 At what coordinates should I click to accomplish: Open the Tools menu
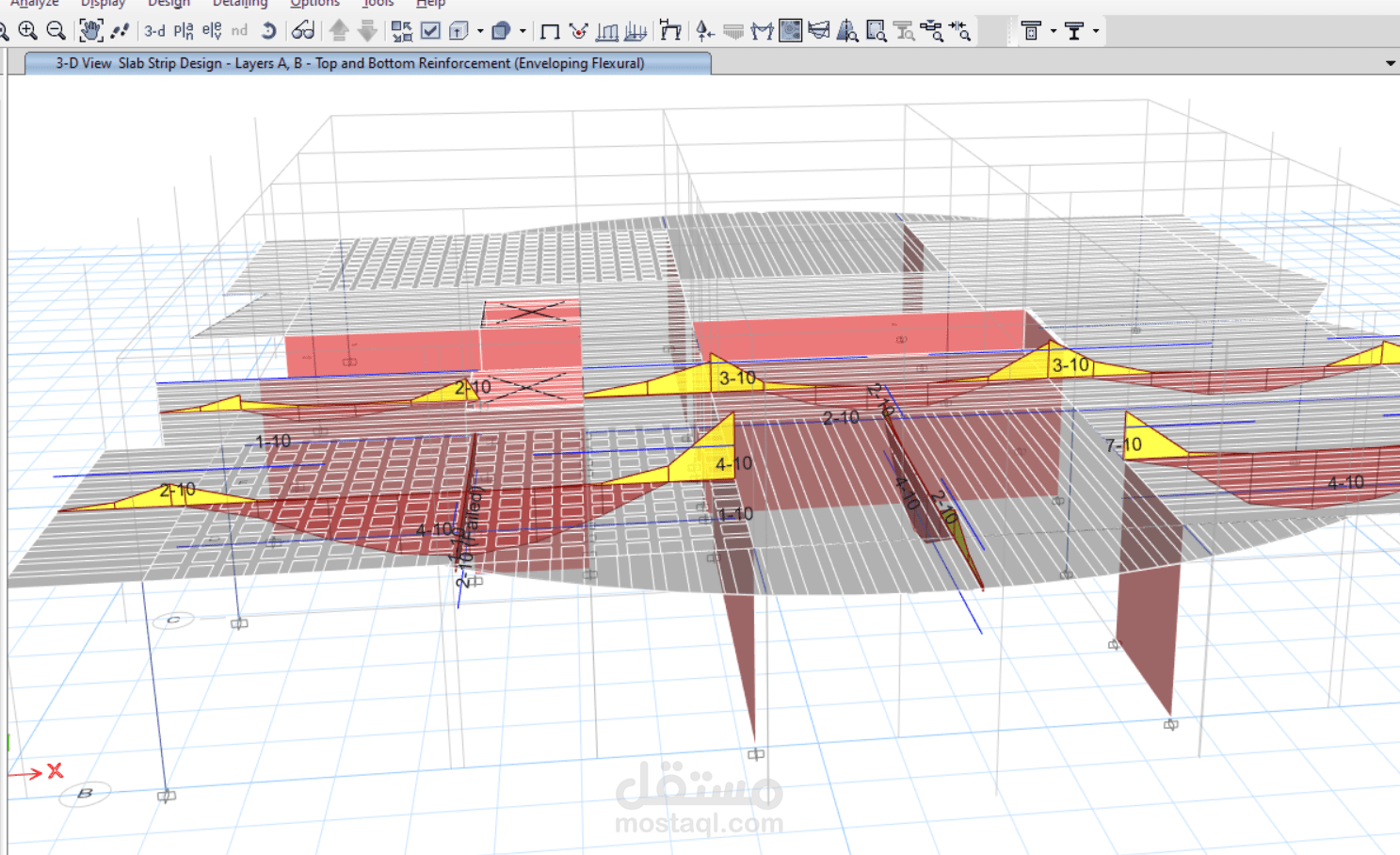[378, 4]
